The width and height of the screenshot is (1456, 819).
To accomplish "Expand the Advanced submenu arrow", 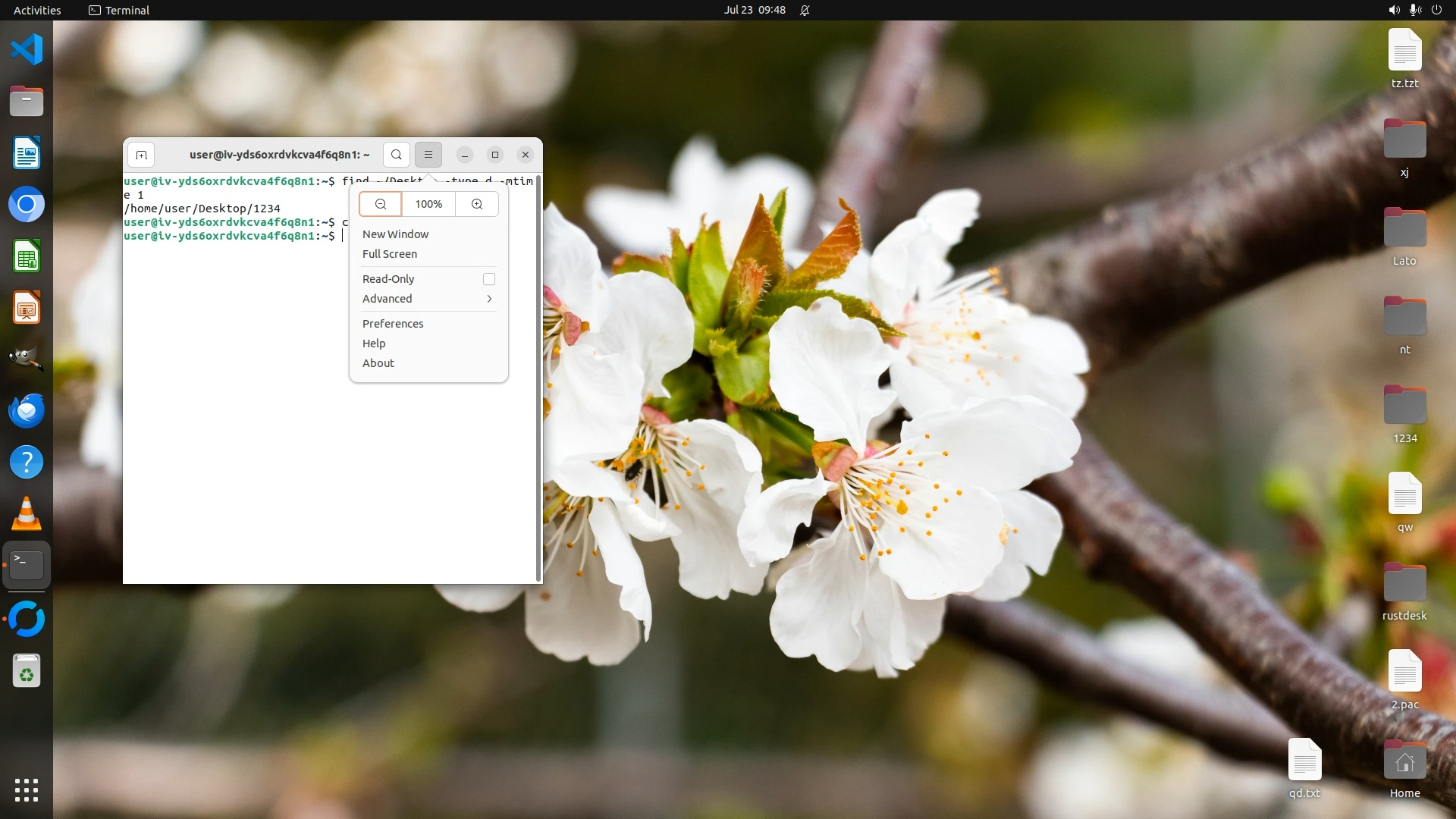I will pos(489,299).
